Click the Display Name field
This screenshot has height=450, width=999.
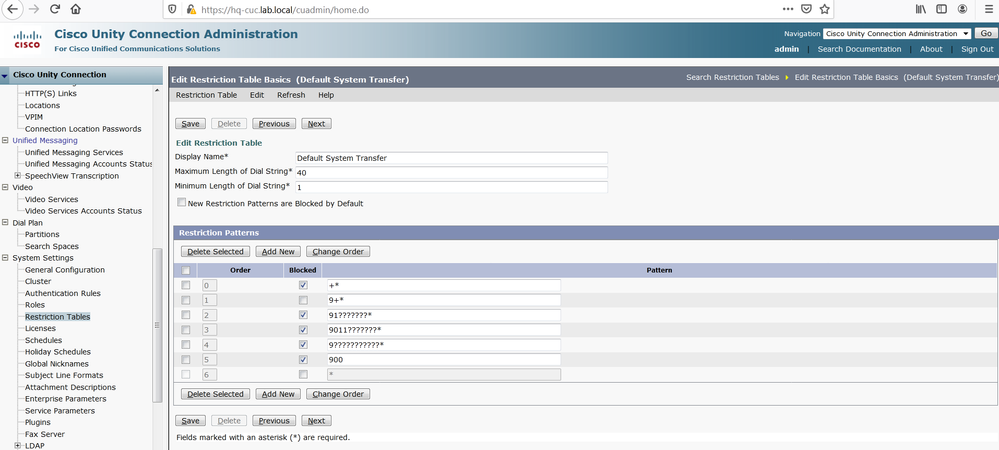[x=451, y=158]
